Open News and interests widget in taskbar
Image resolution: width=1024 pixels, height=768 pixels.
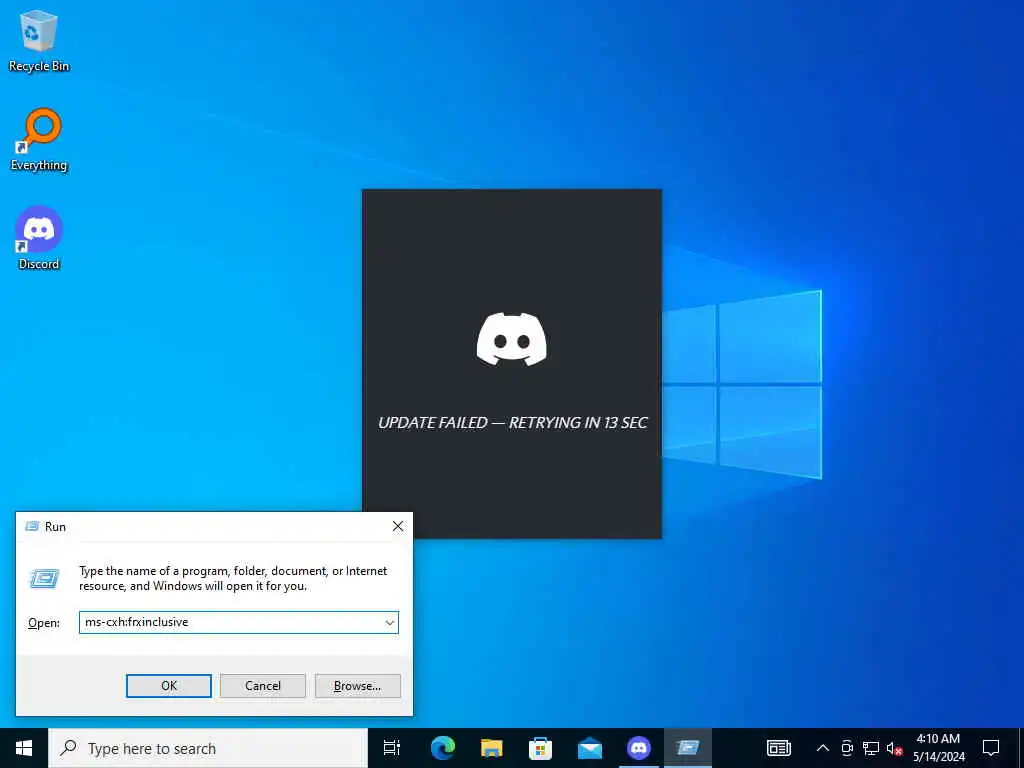778,748
